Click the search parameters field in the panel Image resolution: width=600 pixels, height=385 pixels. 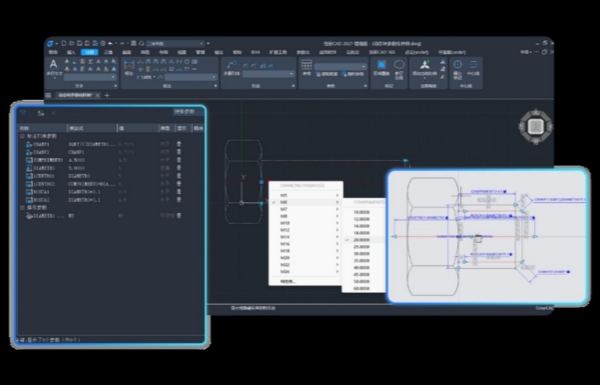click(188, 112)
